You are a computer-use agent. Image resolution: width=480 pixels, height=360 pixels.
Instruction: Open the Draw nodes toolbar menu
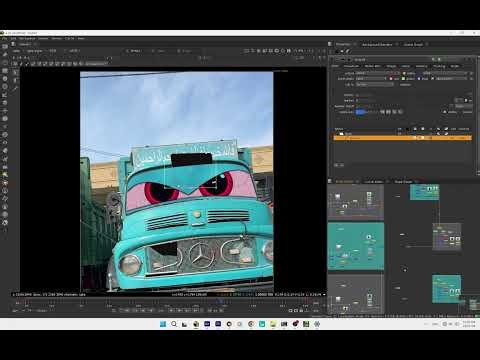pyautogui.click(x=5, y=54)
